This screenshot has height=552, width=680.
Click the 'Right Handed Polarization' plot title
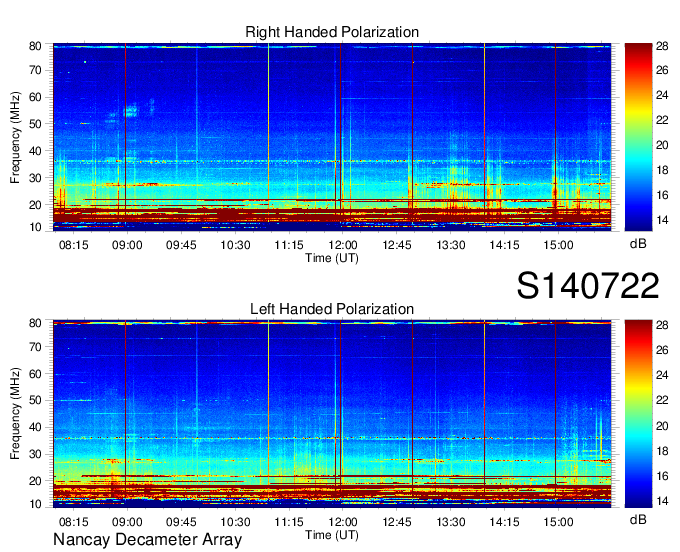(x=332, y=32)
